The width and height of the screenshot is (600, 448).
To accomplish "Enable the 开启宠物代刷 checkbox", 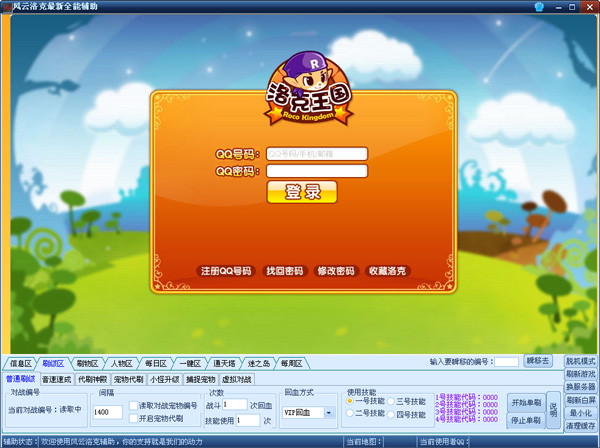I will click(x=133, y=418).
